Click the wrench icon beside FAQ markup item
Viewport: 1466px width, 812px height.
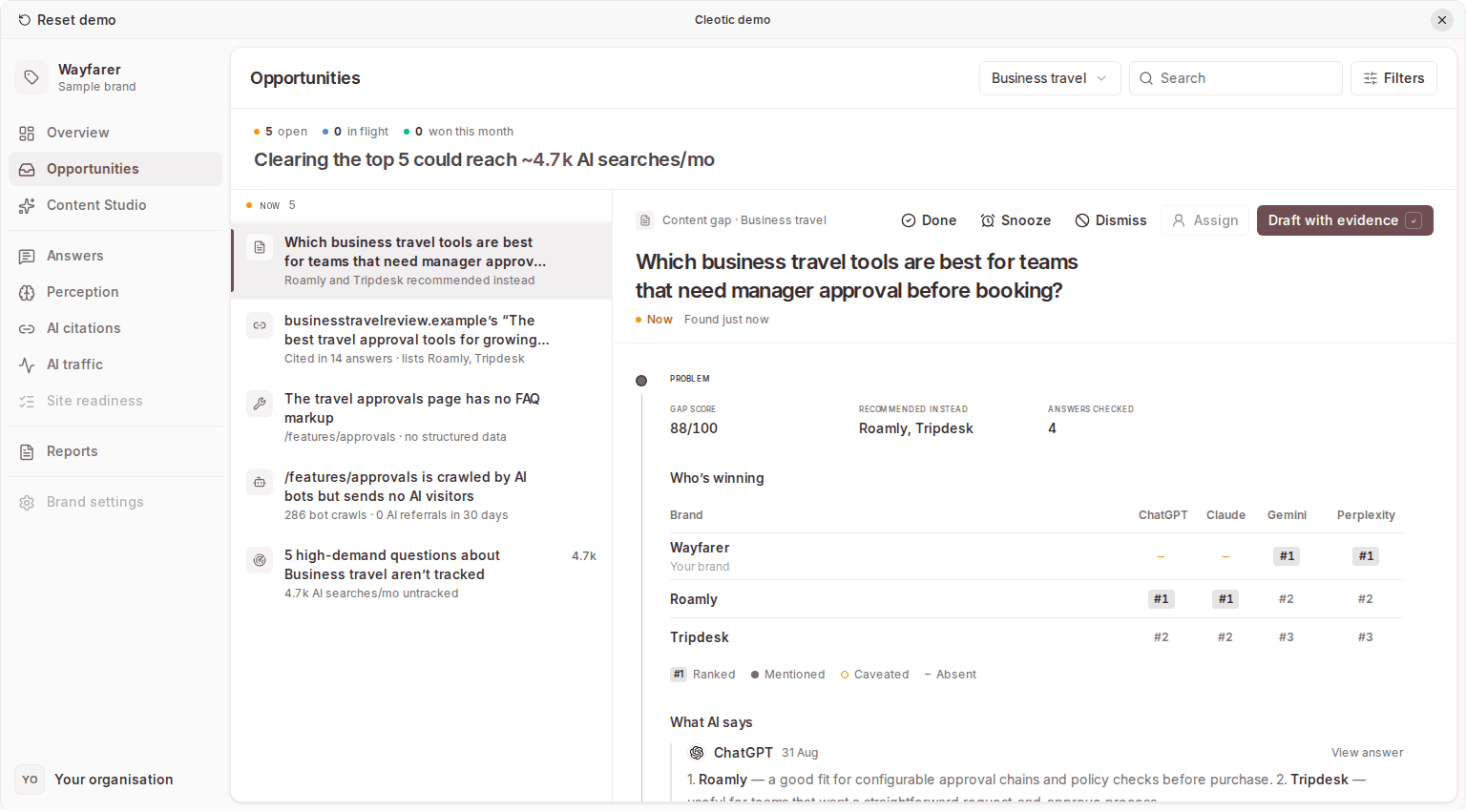pos(260,404)
